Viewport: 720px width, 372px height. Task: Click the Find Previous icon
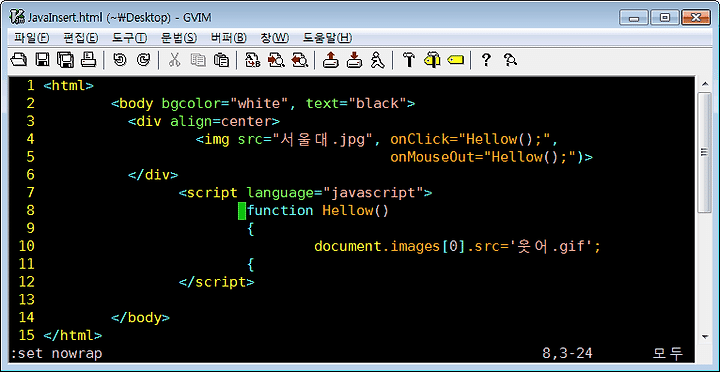299,60
